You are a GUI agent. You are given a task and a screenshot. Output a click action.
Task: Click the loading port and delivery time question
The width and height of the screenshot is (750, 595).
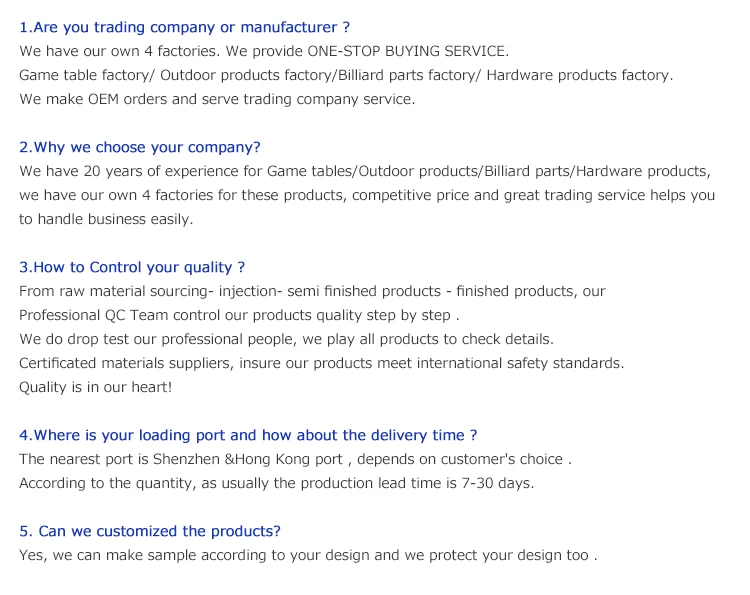pyautogui.click(x=248, y=435)
